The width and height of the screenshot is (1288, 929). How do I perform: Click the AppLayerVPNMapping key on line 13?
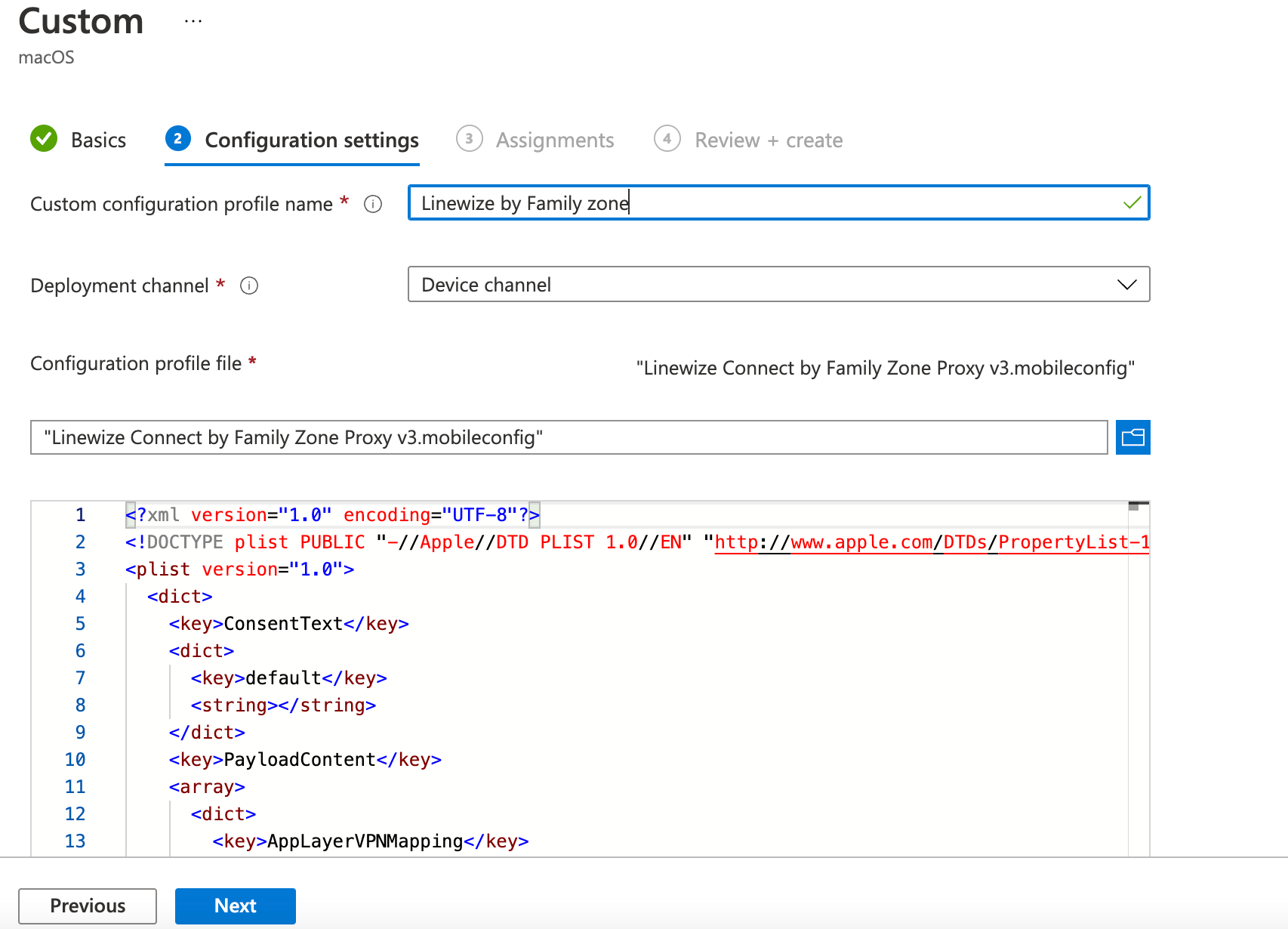coord(371,841)
